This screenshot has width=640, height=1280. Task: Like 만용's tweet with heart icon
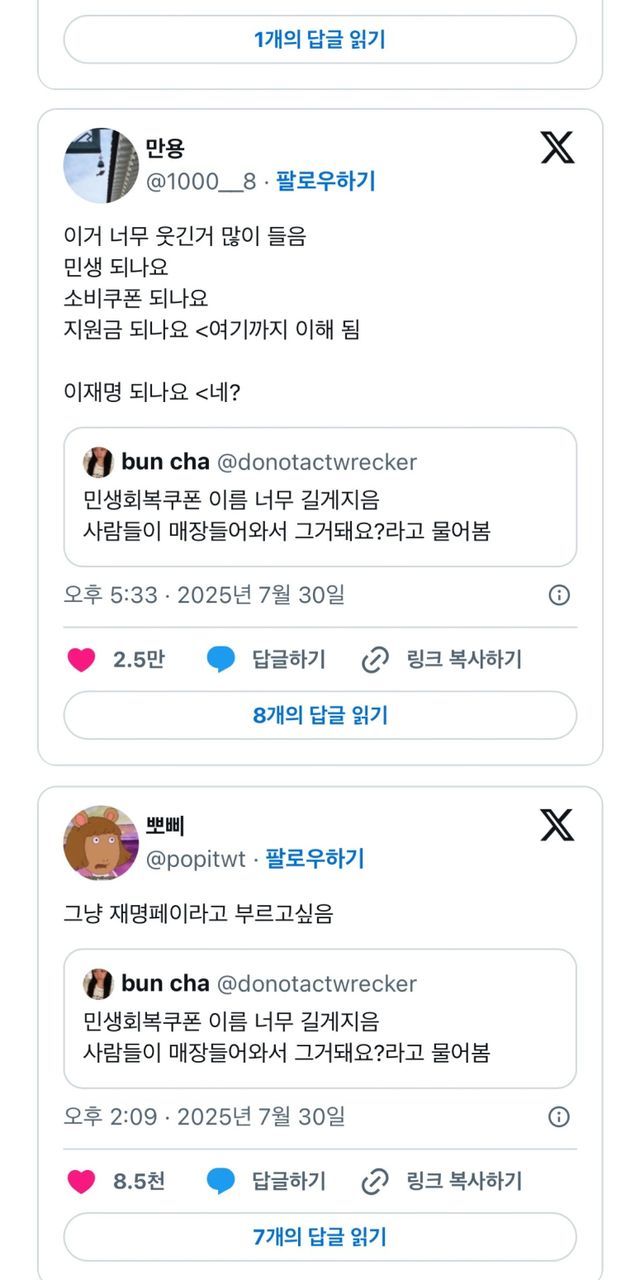(x=81, y=660)
